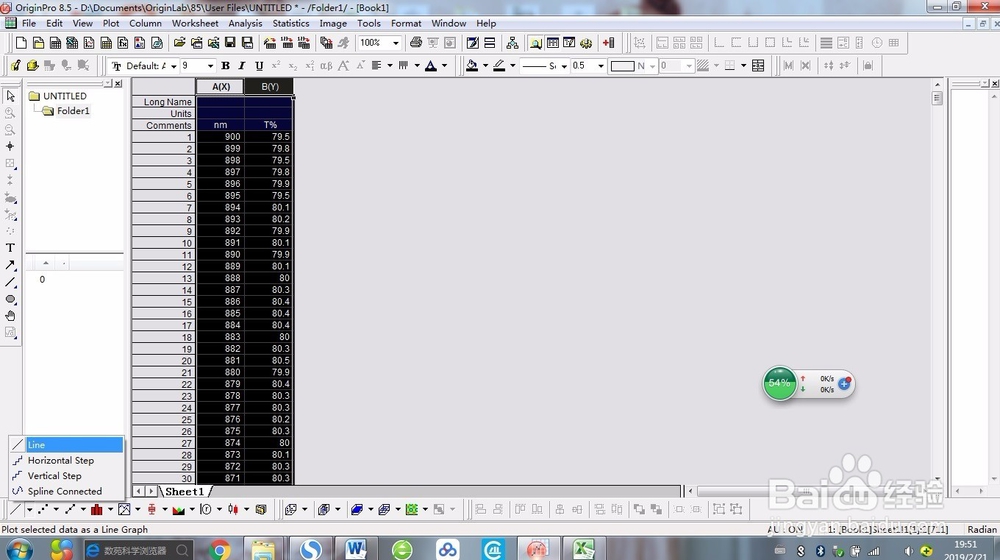Toggle Italic formatting
The height and width of the screenshot is (560, 1000).
pyautogui.click(x=242, y=65)
